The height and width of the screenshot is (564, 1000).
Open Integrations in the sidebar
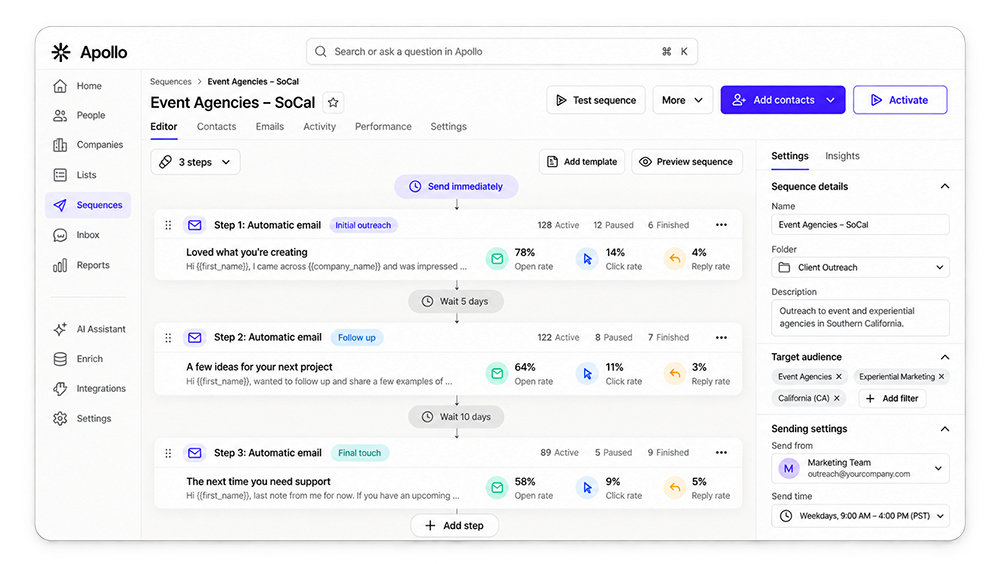tap(89, 389)
